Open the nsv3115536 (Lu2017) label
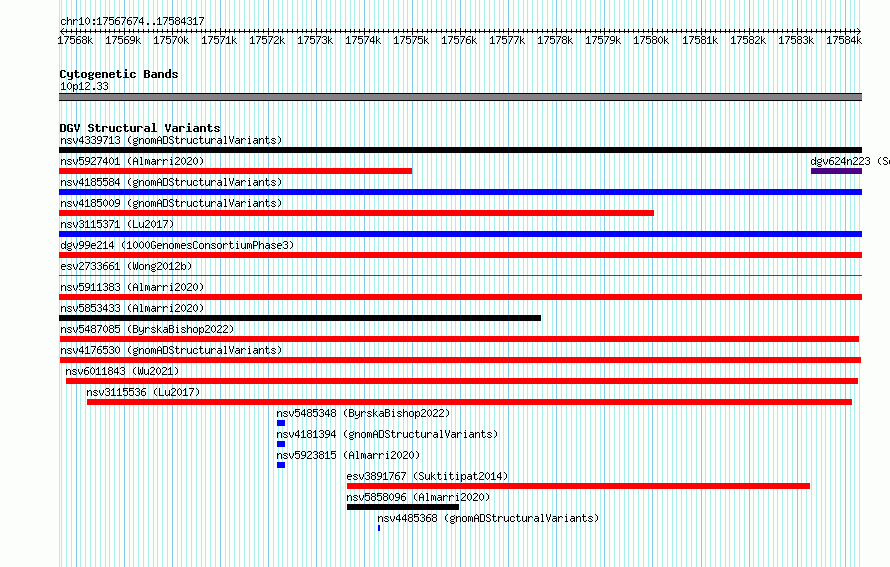The height and width of the screenshot is (567, 890). 143,392
